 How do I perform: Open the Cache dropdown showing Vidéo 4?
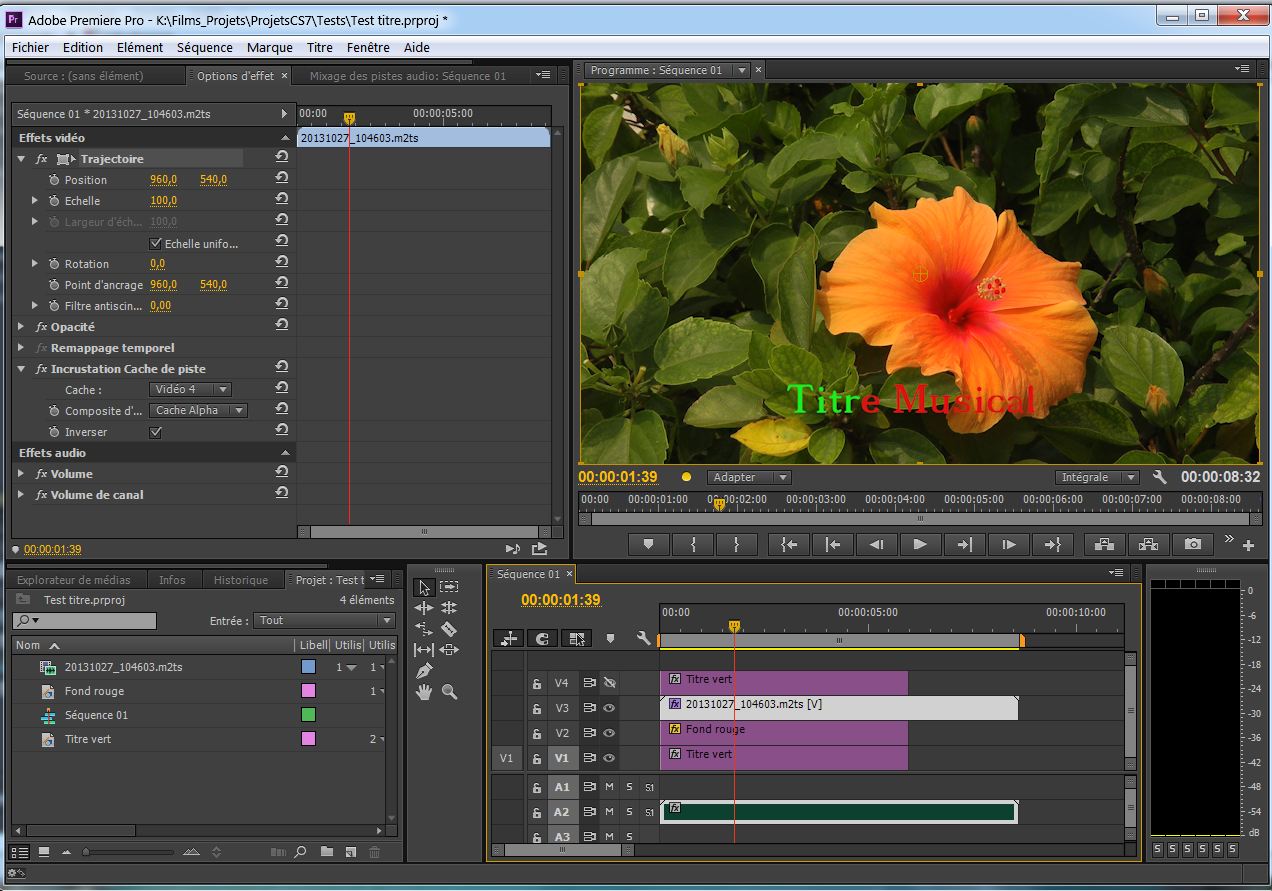click(190, 389)
